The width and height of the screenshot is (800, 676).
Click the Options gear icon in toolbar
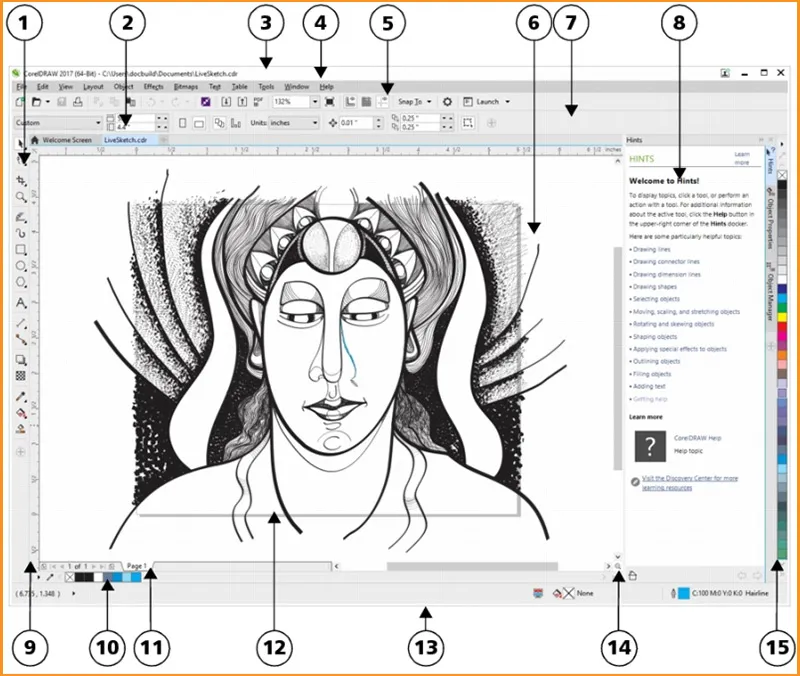(447, 102)
